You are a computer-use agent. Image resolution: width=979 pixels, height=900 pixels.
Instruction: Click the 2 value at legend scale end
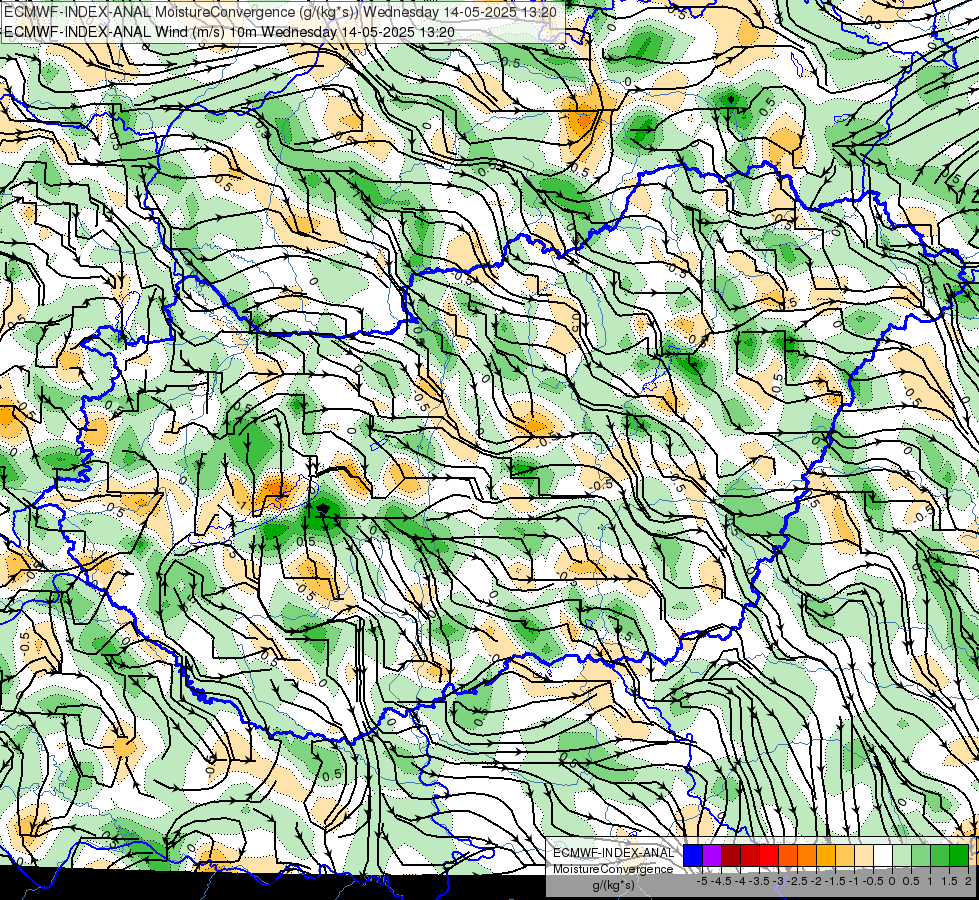coord(968,881)
